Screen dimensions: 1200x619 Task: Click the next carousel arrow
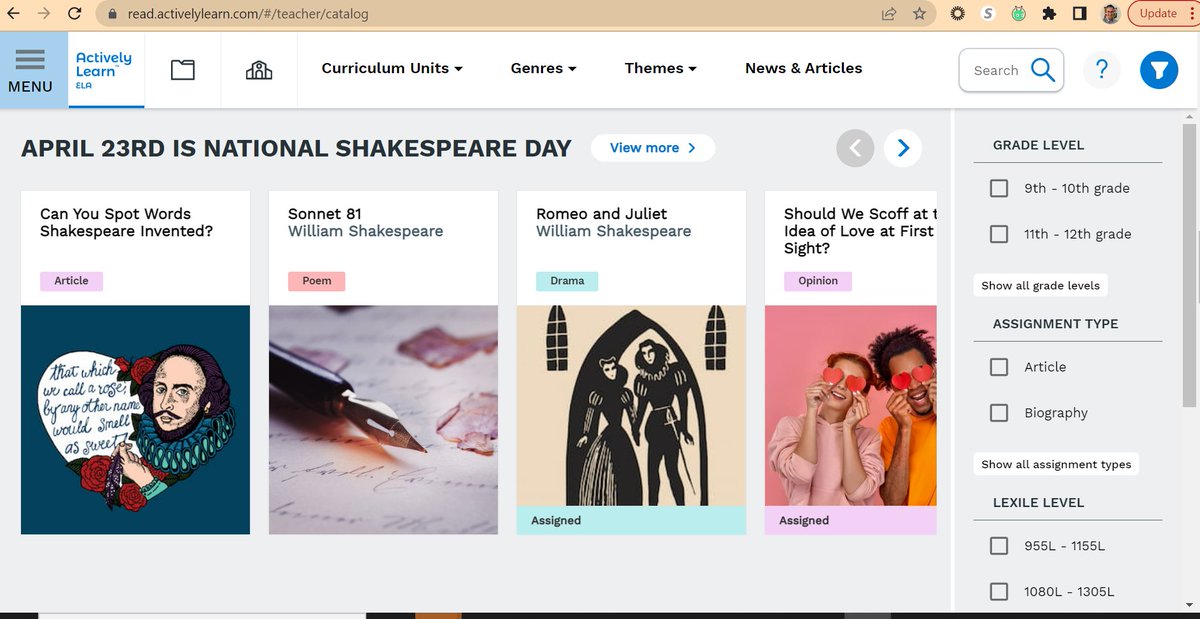coord(903,147)
